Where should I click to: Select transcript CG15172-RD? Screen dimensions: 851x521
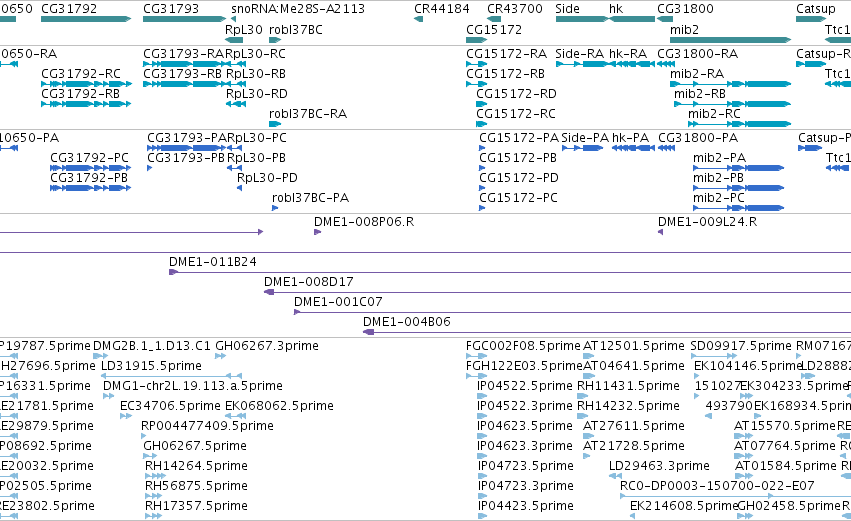click(x=516, y=94)
